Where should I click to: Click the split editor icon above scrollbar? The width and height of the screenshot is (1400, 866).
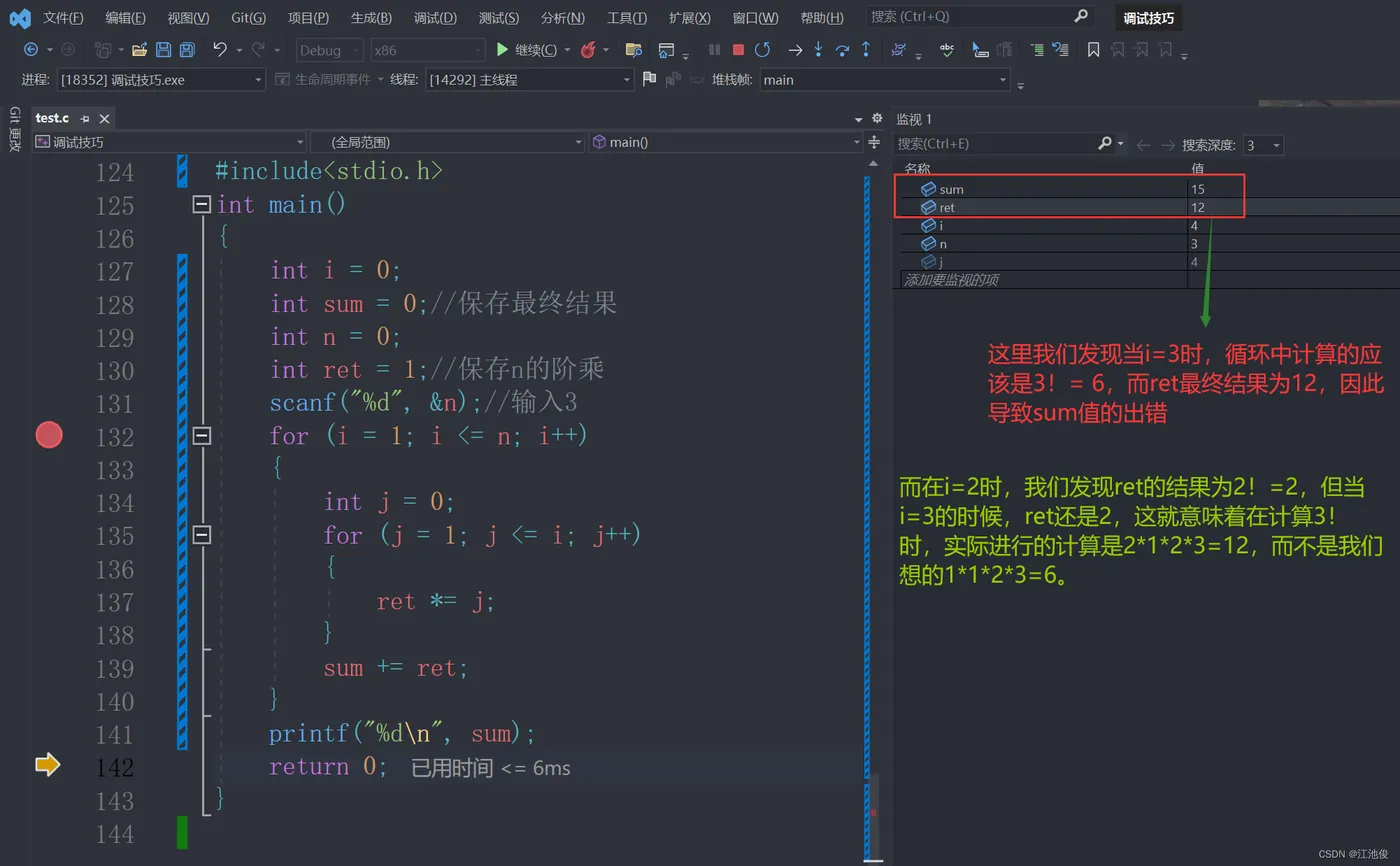click(x=874, y=142)
